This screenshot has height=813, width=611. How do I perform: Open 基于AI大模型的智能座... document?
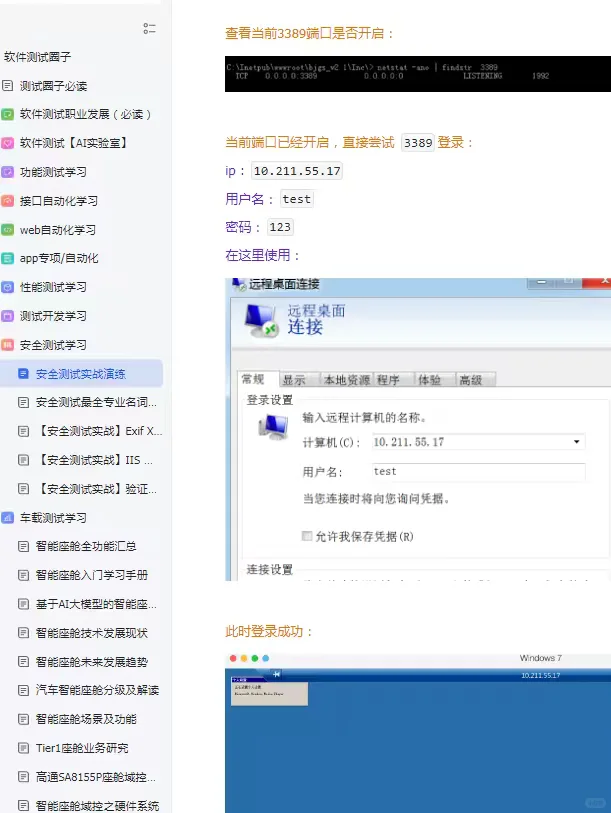click(96, 604)
